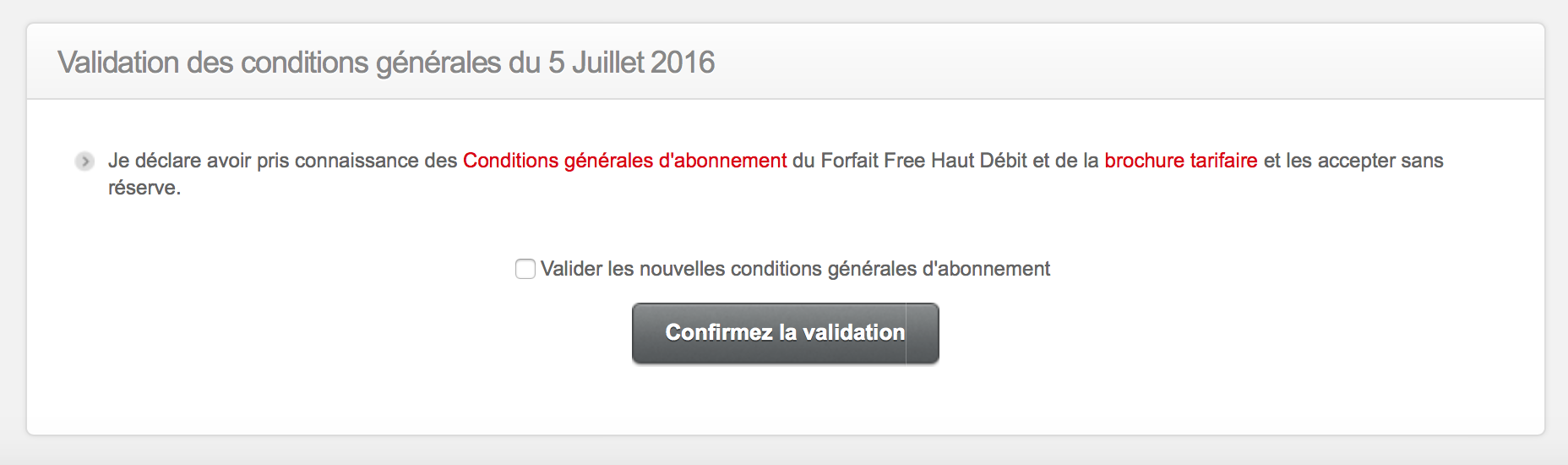Image resolution: width=1568 pixels, height=465 pixels.
Task: Click the grey arrow bullet icon
Action: pyautogui.click(x=84, y=161)
